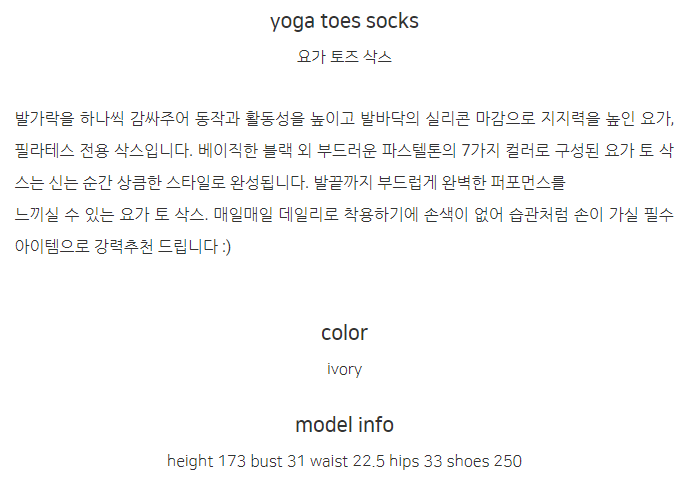Select the "ivory" color value text
Image resolution: width=686 pixels, height=490 pixels.
pyautogui.click(x=344, y=369)
